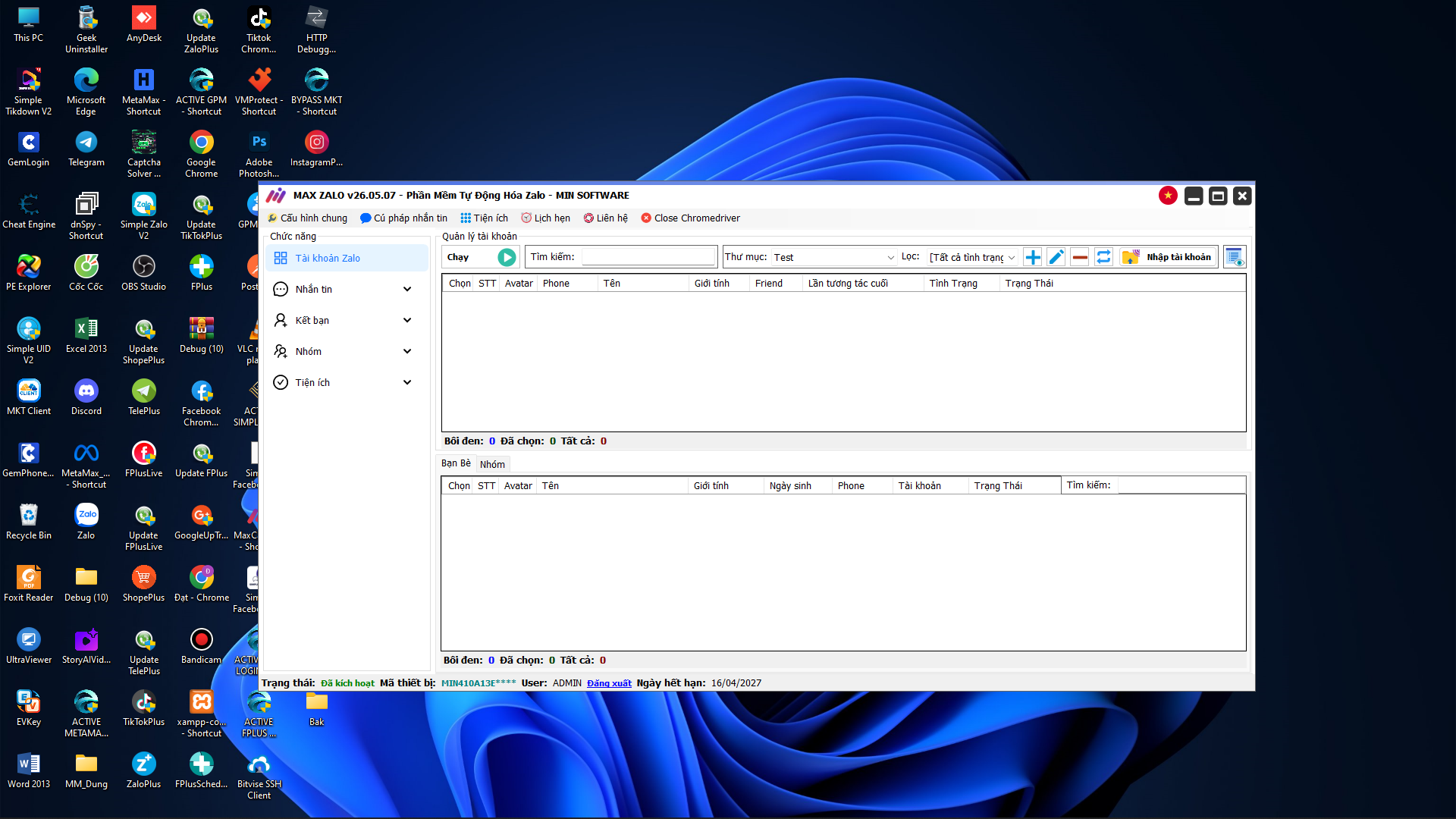Refresh the account list with the sync icon
The width and height of the screenshot is (1456, 819).
[1104, 257]
